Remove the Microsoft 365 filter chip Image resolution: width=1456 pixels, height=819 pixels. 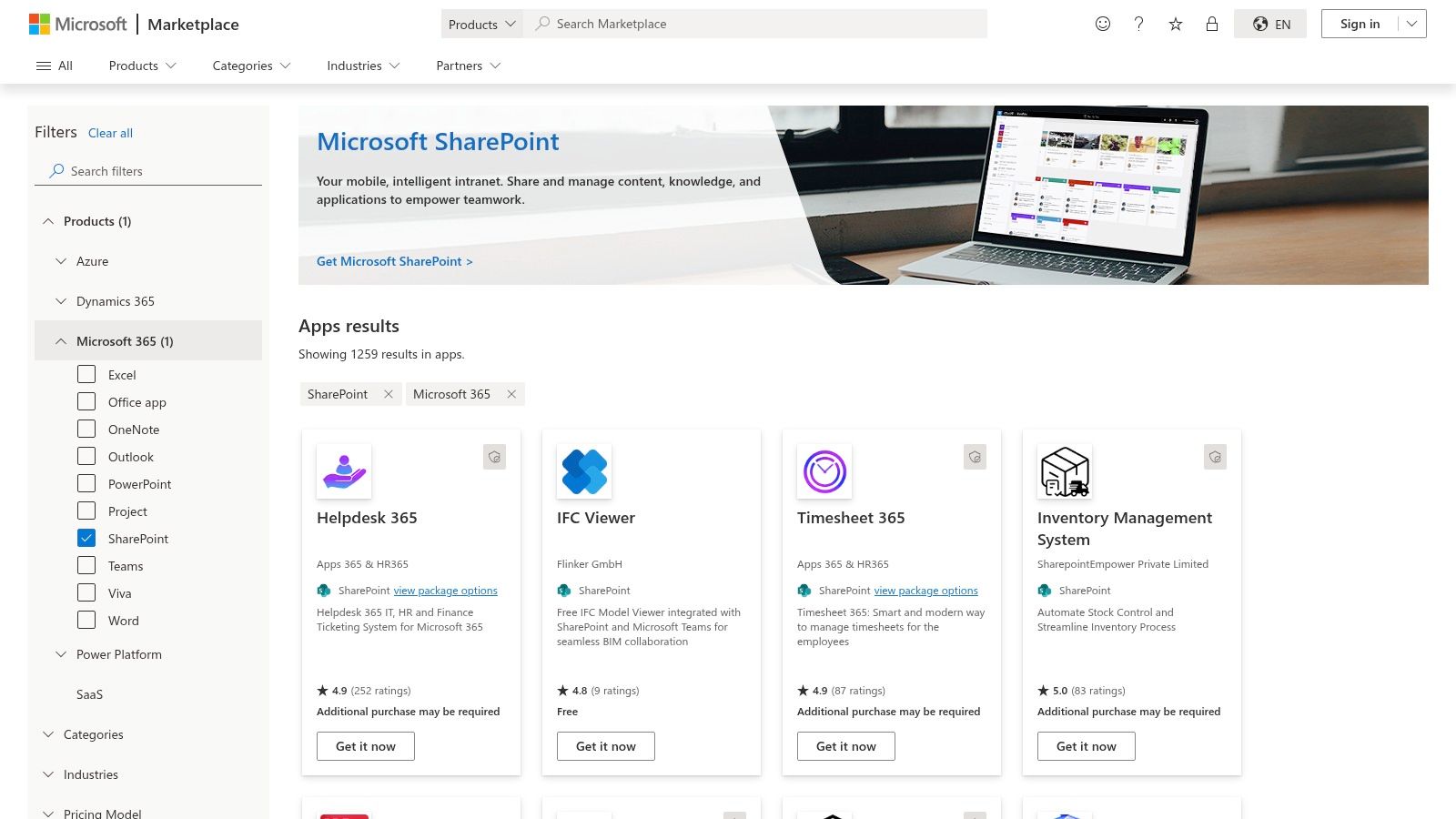point(511,394)
